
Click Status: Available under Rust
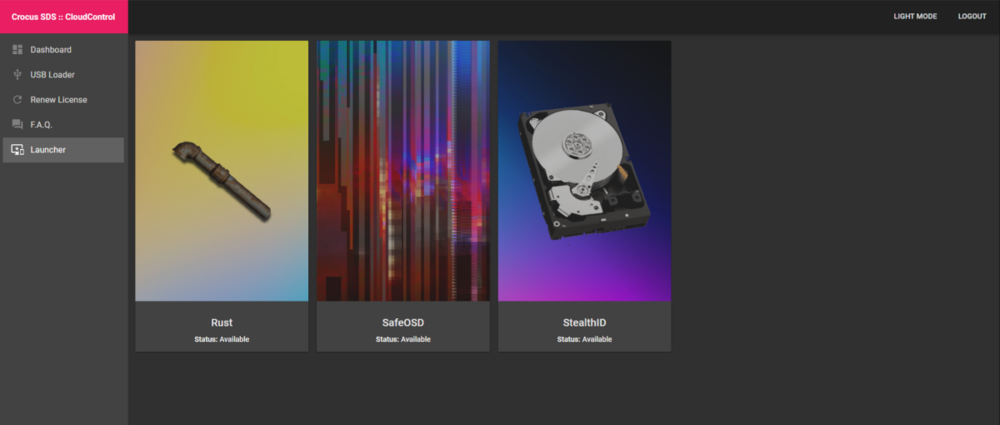(x=222, y=339)
